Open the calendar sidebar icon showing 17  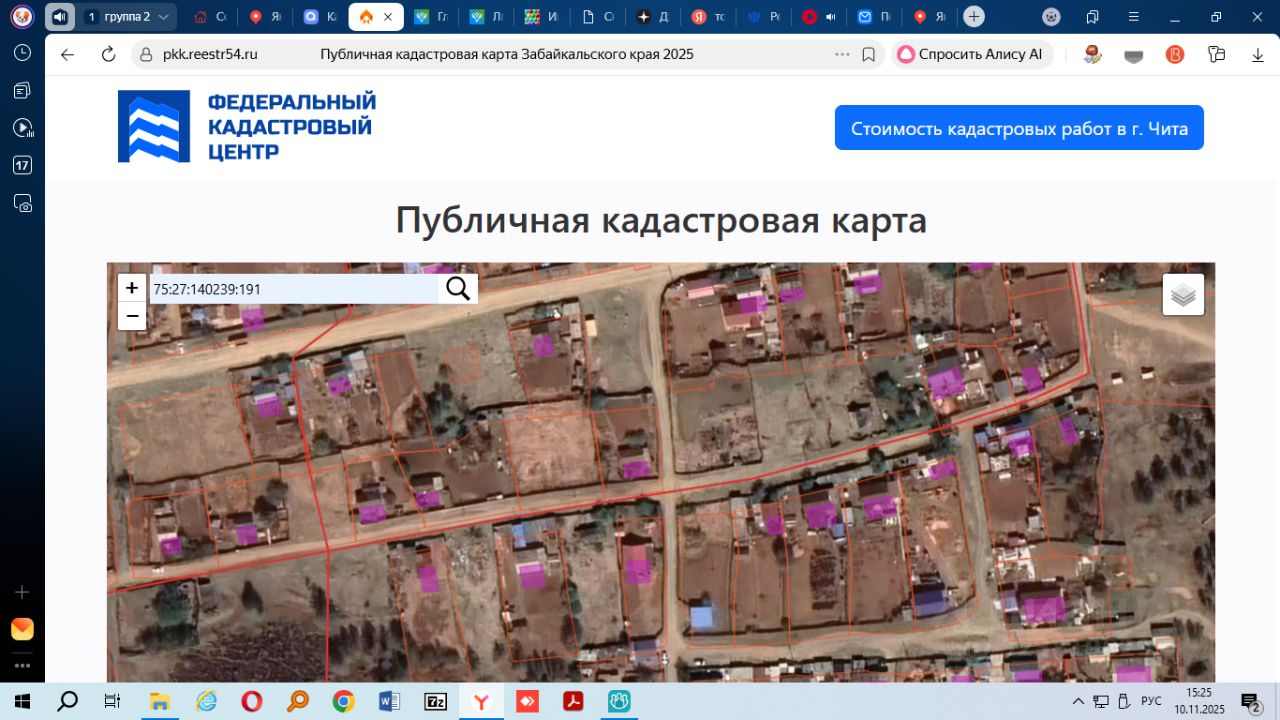[22, 165]
